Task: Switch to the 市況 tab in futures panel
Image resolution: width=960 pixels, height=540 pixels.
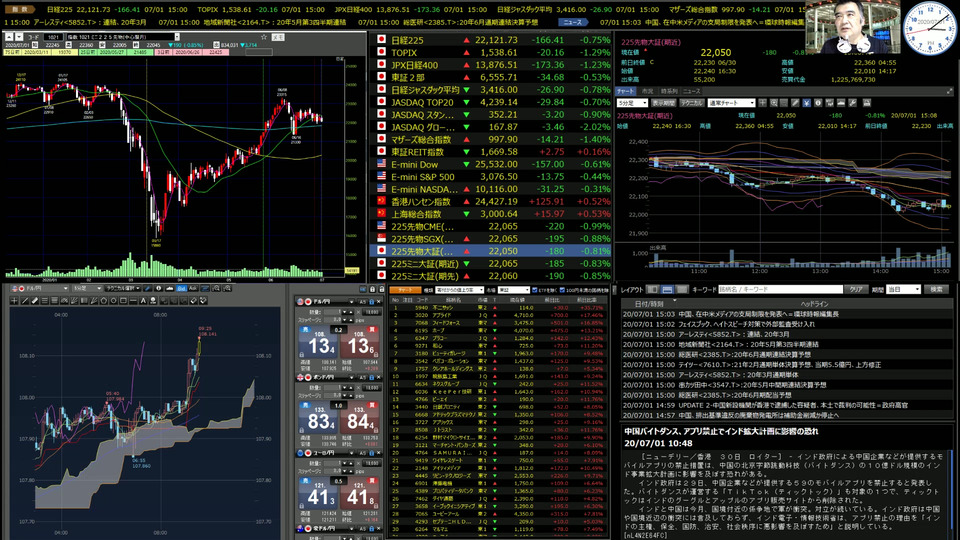Action: coord(648,91)
